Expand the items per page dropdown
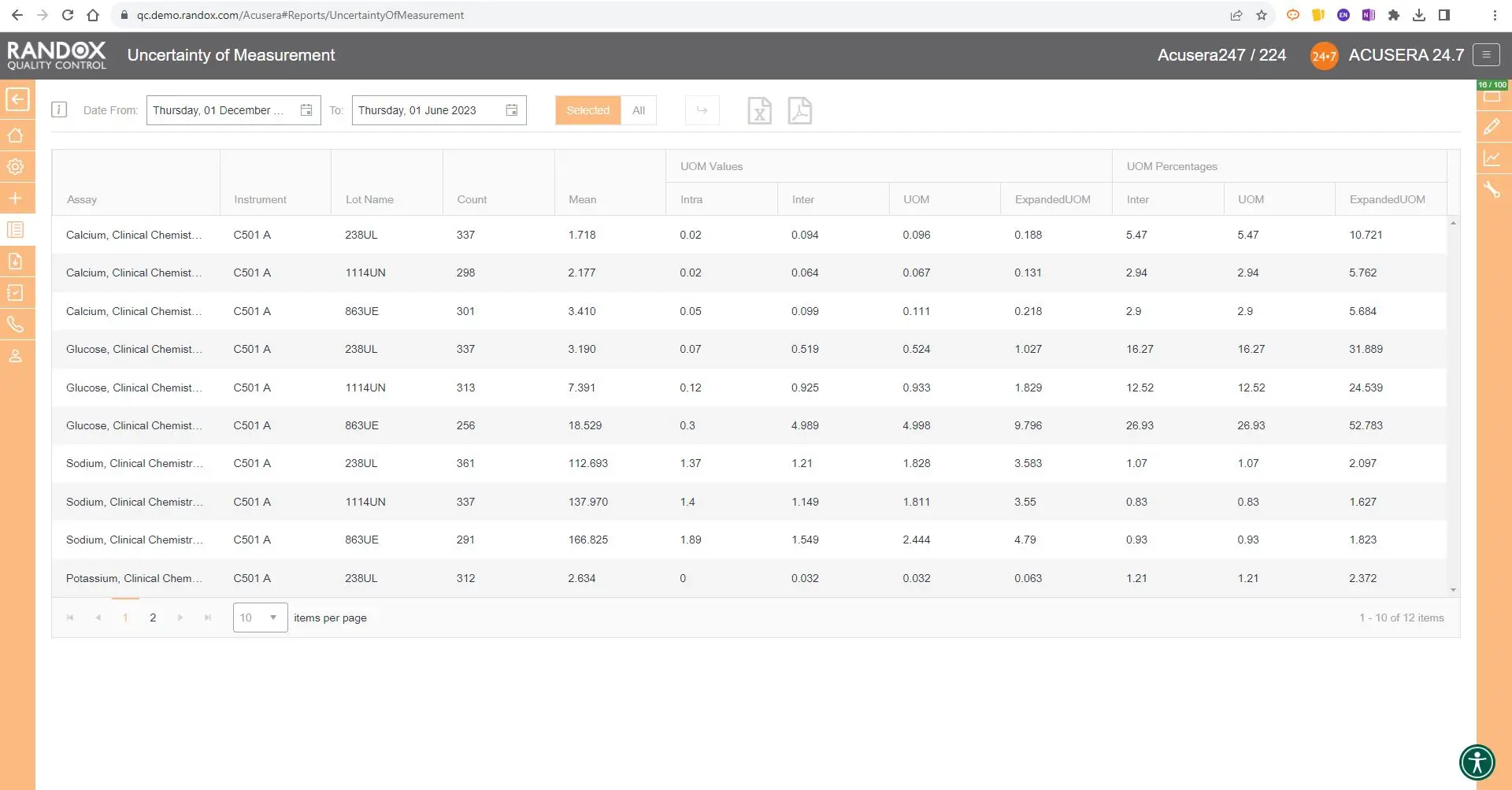This screenshot has height=790, width=1512. coord(272,618)
